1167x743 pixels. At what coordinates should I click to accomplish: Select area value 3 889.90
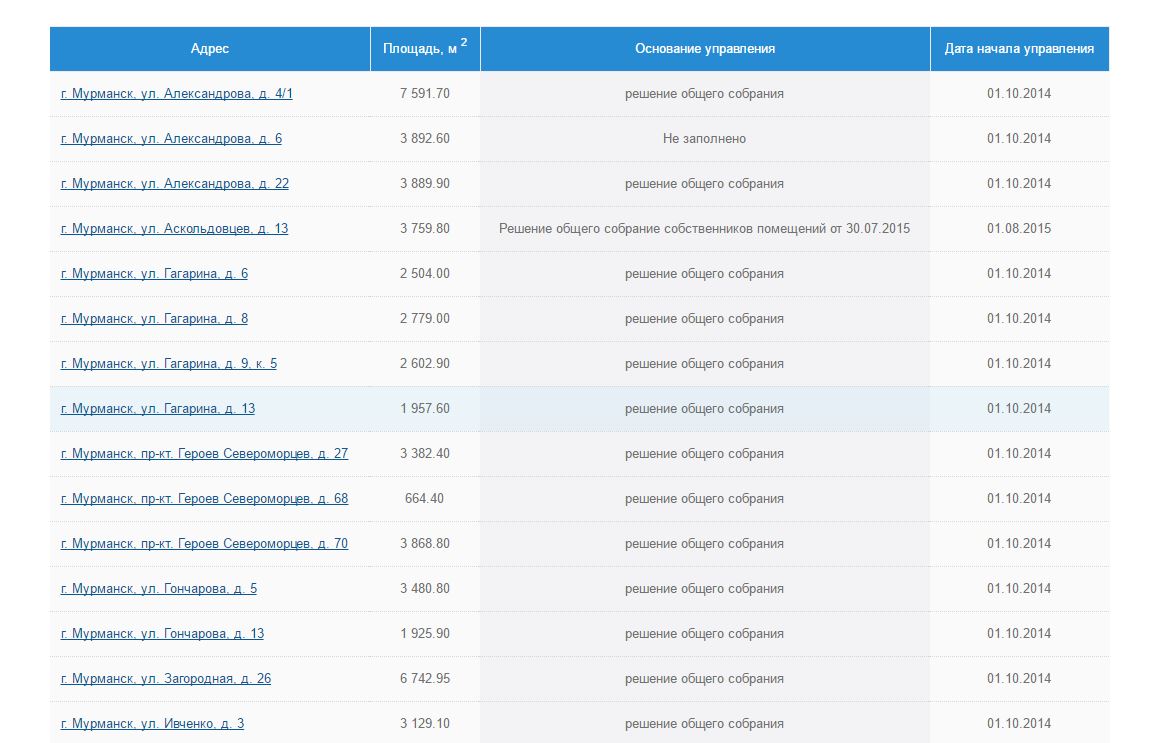tap(425, 184)
